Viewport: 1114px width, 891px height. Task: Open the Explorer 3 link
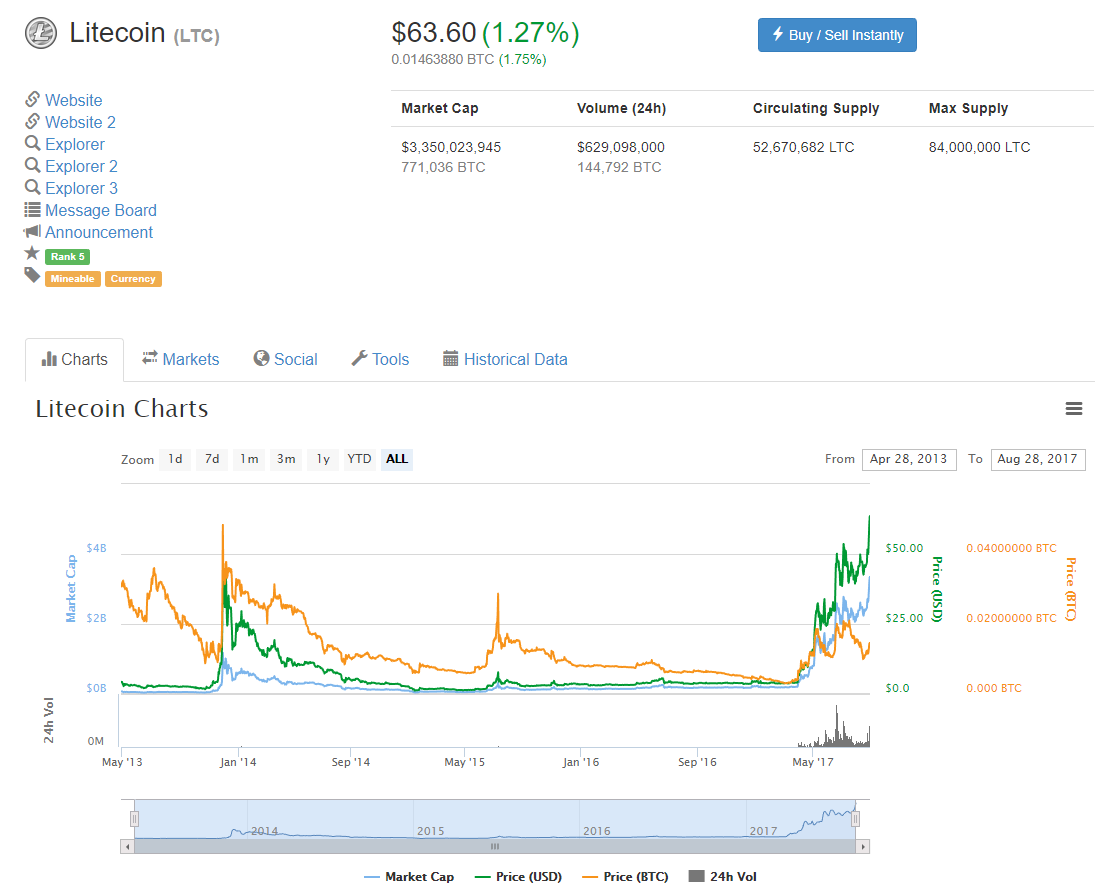82,188
